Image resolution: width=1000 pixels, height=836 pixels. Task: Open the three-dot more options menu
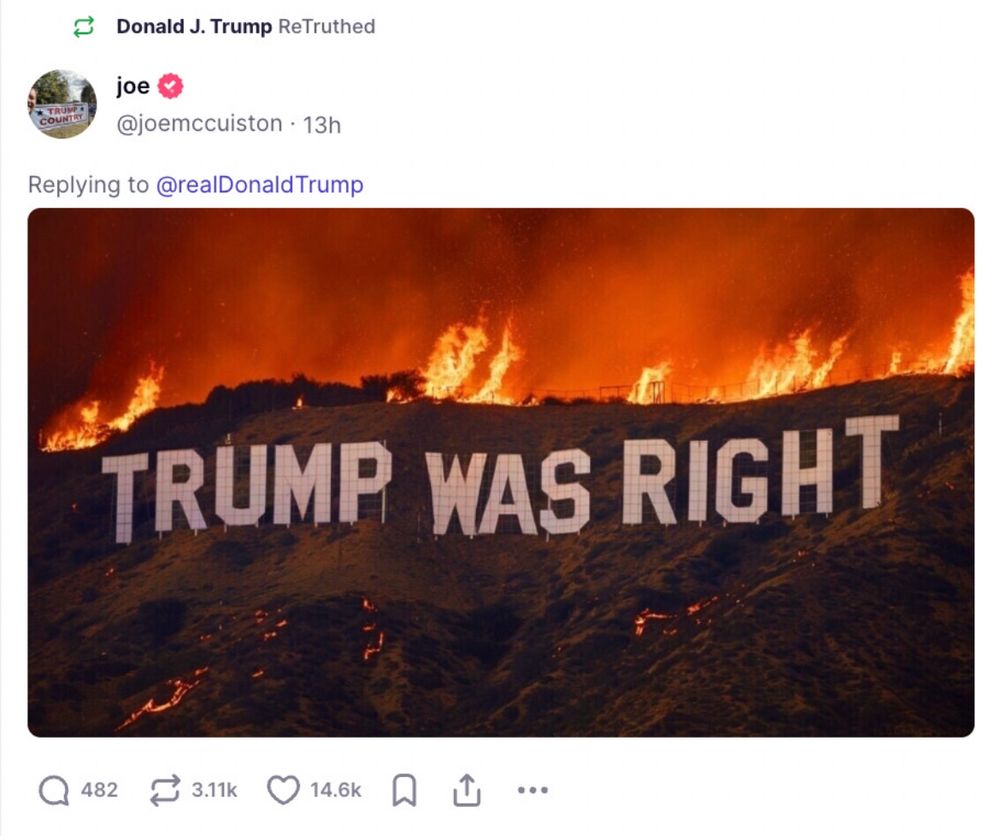[533, 790]
